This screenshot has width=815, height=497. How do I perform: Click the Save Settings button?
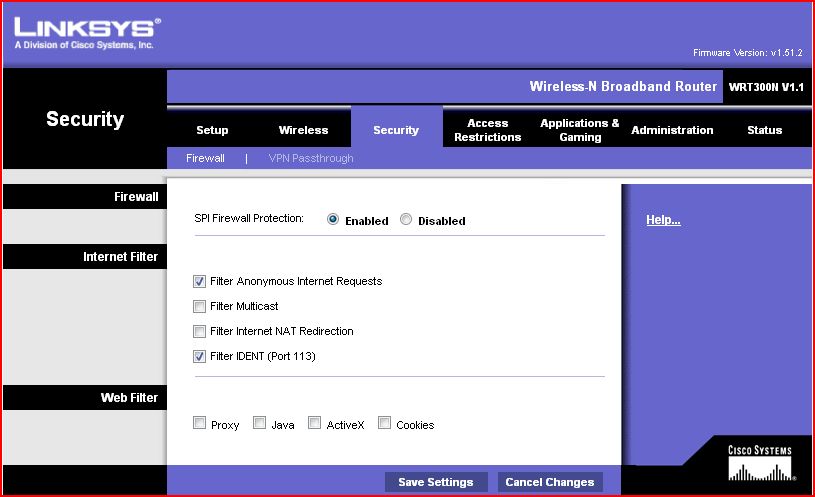click(x=436, y=482)
